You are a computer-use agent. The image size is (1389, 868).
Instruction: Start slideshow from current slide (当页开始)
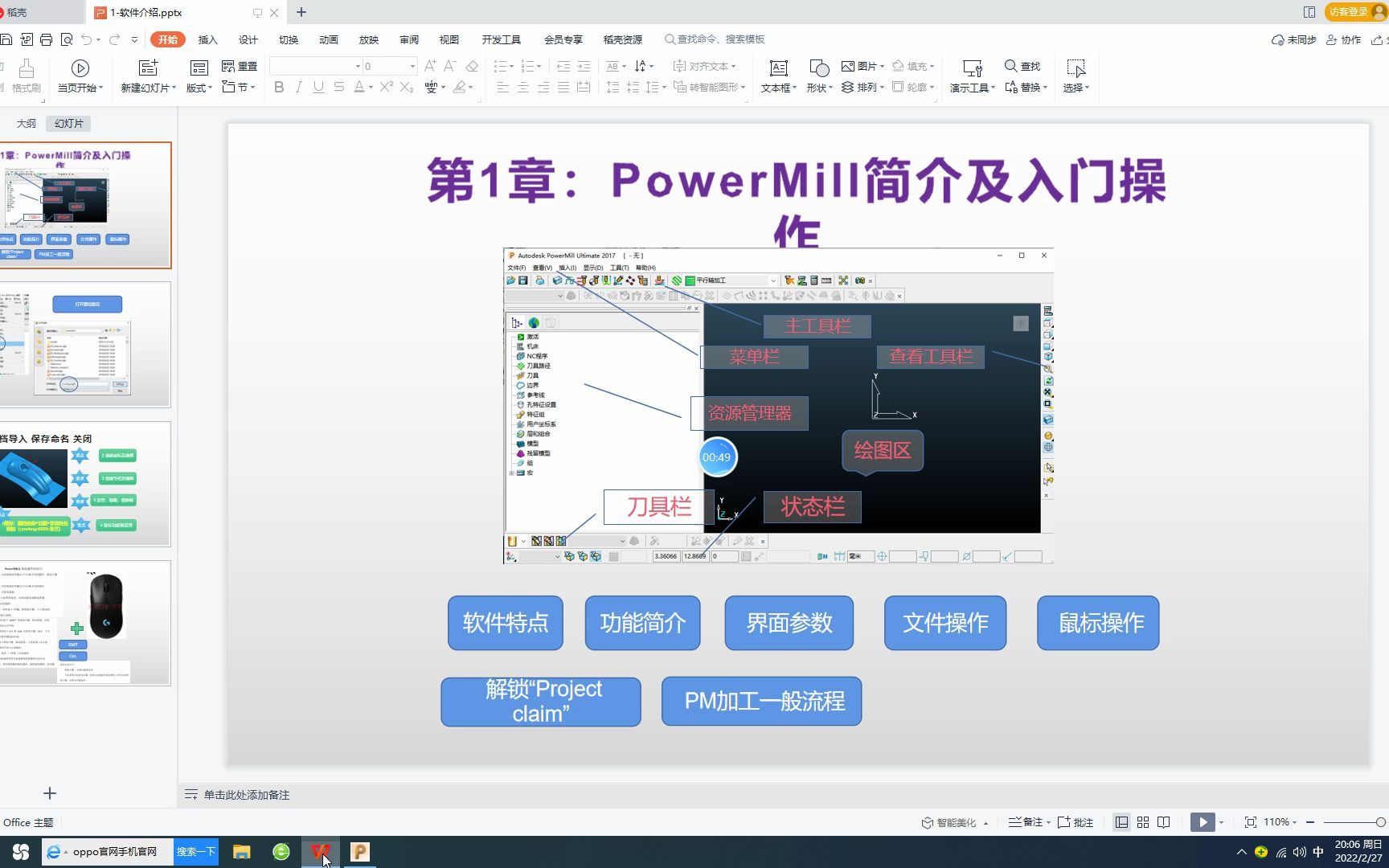80,68
